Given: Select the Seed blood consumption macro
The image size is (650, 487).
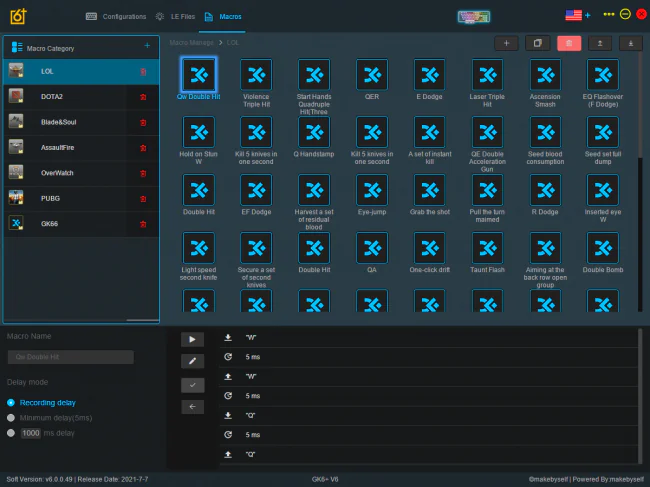Looking at the screenshot, I should 545,133.
